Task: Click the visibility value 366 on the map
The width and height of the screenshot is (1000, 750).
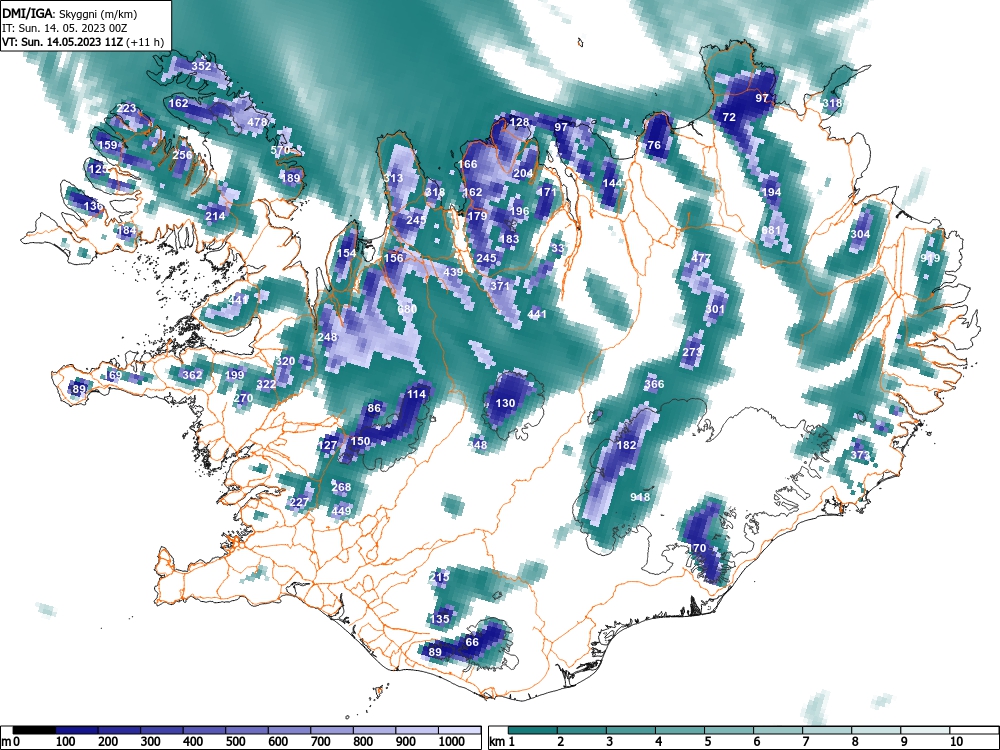Action: click(x=654, y=384)
